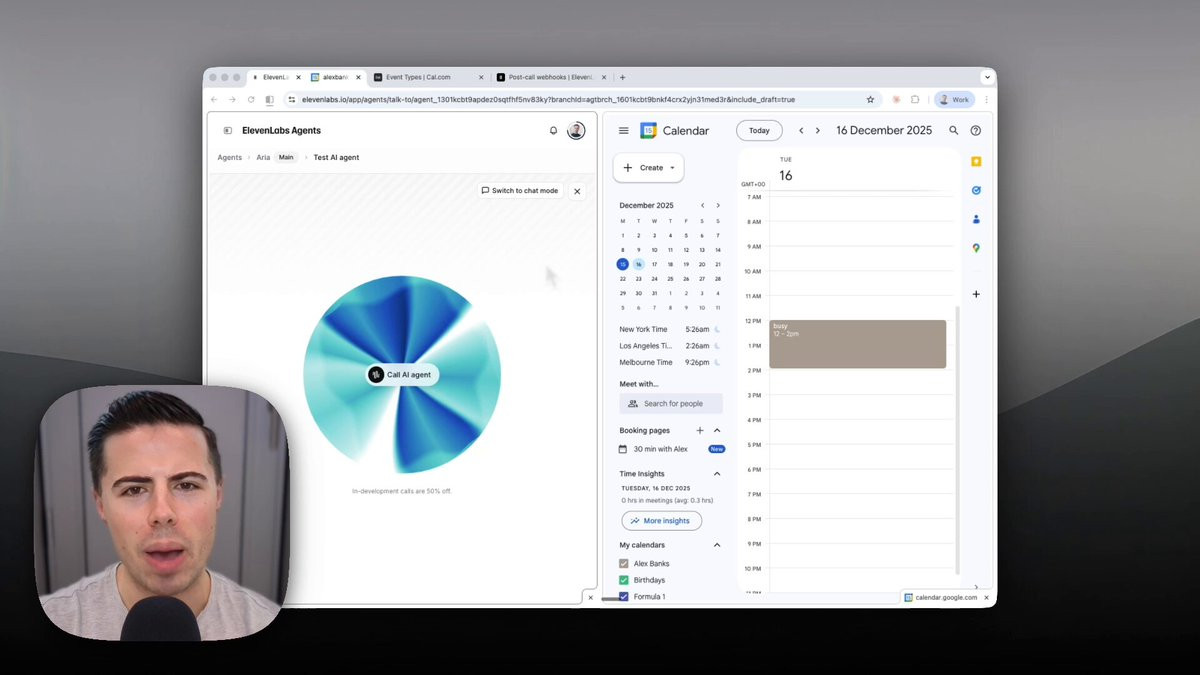Click the Search for people field
Image resolution: width=1200 pixels, height=675 pixels.
point(671,403)
